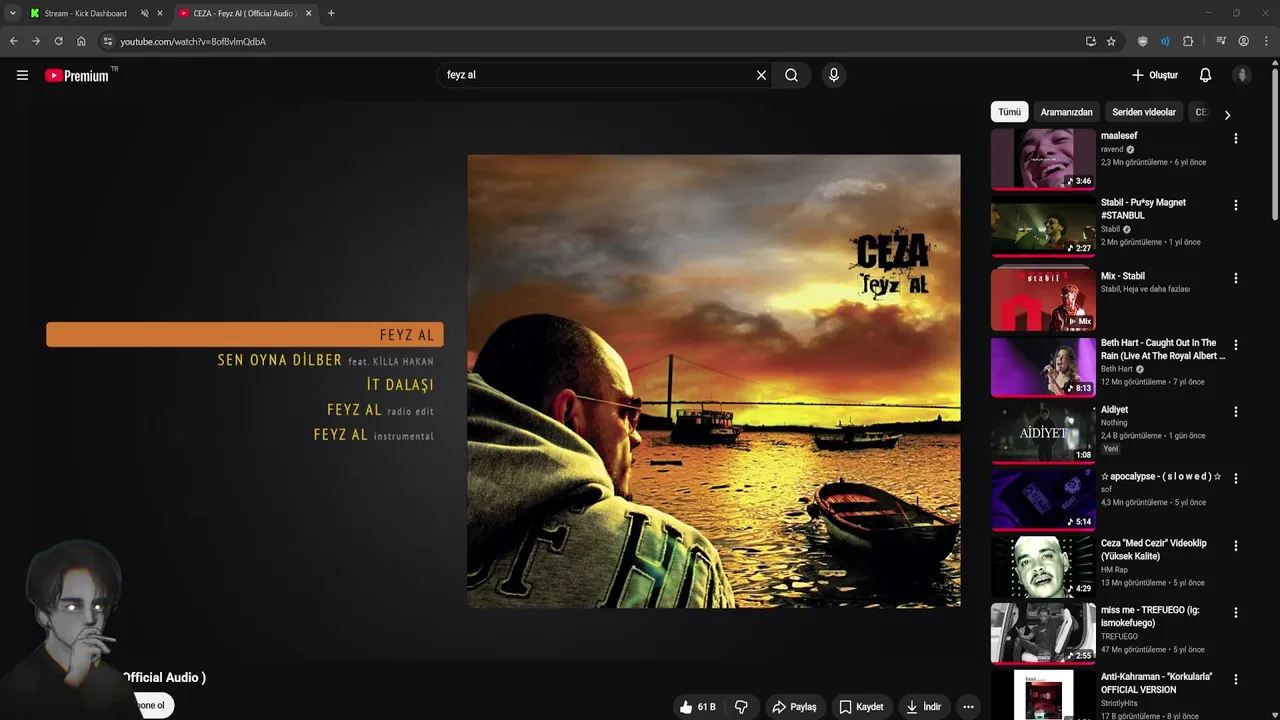Screen dimensions: 1280x720
Task: Open the Oluştur create menu
Action: [x=1155, y=75]
